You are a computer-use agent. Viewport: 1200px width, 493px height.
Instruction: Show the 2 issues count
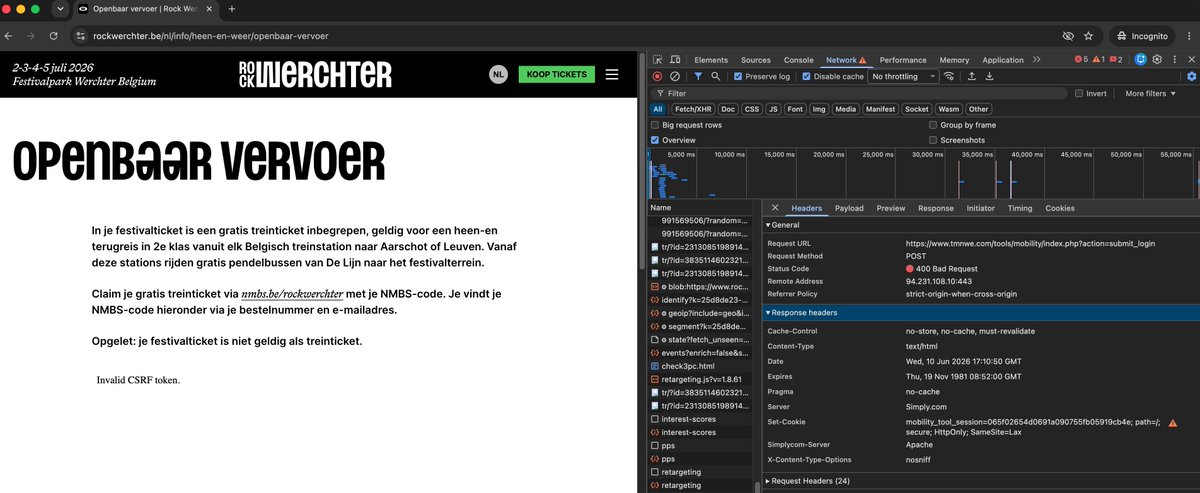pos(1115,60)
